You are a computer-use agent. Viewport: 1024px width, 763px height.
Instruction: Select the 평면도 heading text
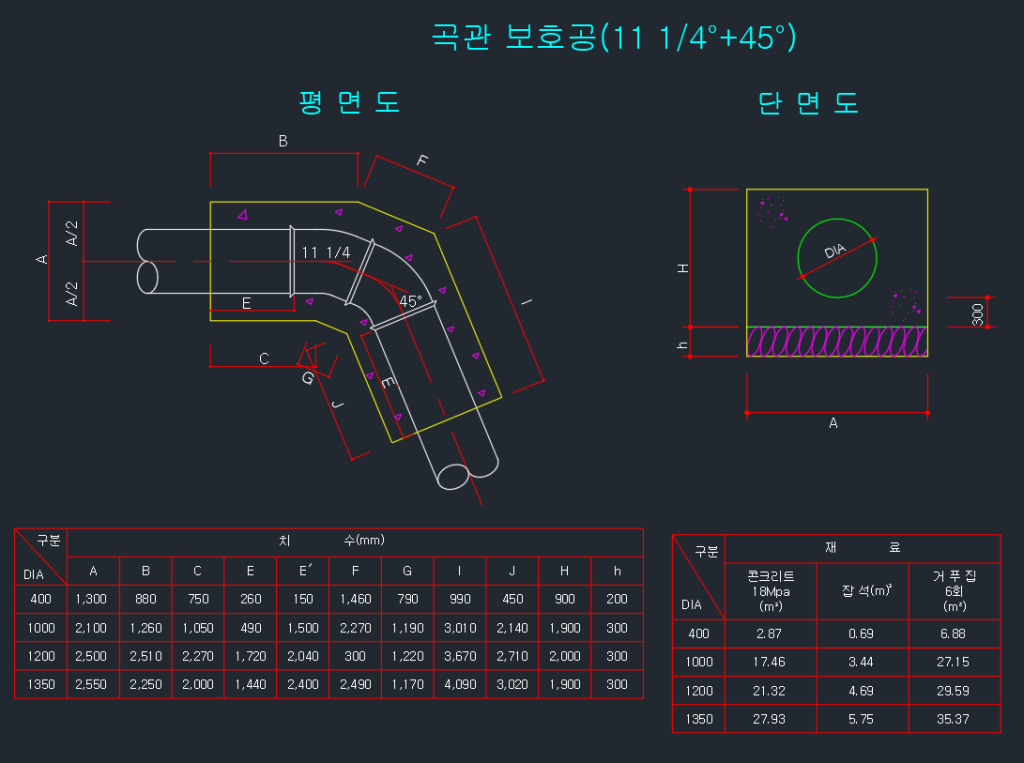pyautogui.click(x=350, y=102)
